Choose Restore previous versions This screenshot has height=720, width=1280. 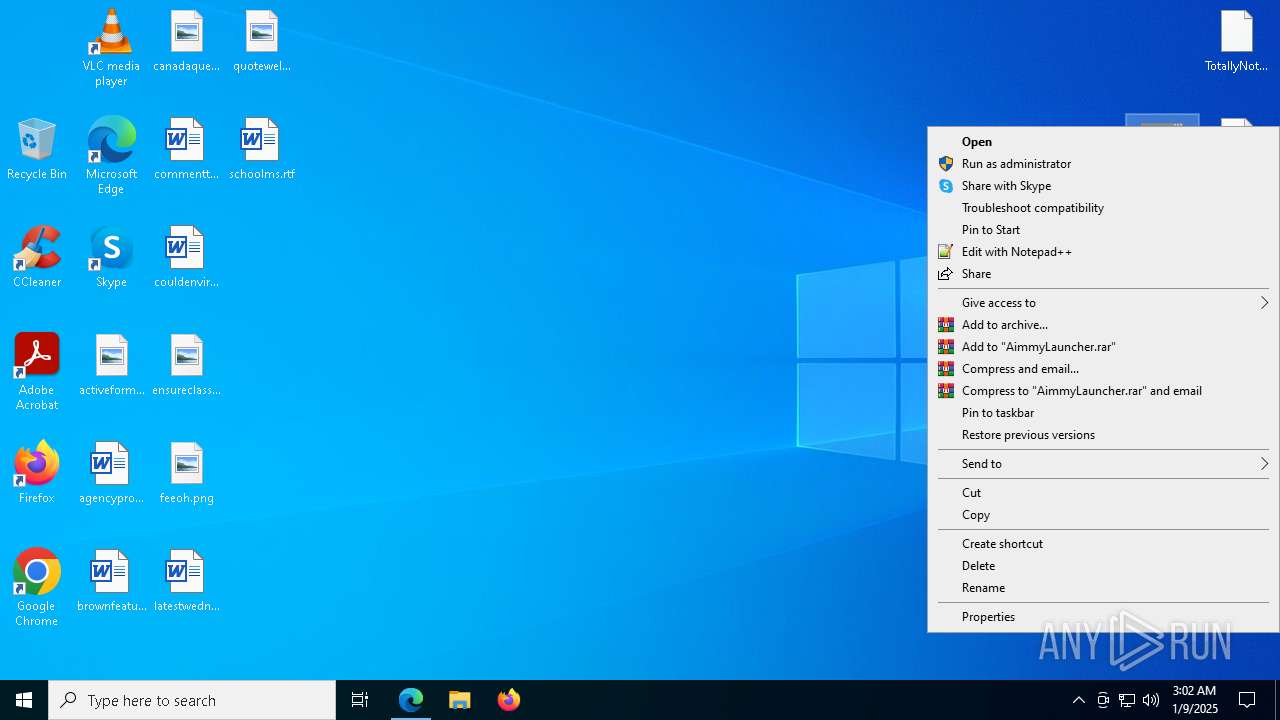(1103, 435)
